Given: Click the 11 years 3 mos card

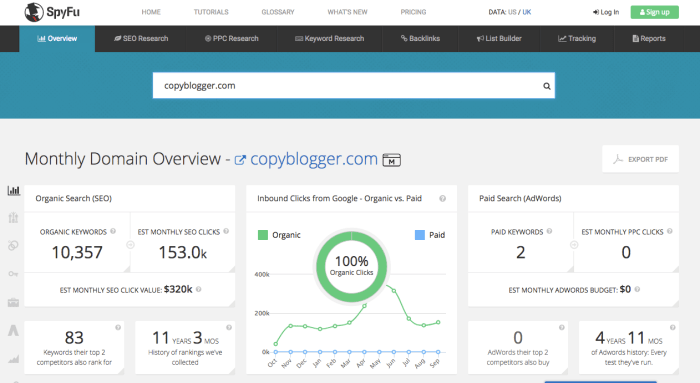Looking at the screenshot, I should point(185,347).
